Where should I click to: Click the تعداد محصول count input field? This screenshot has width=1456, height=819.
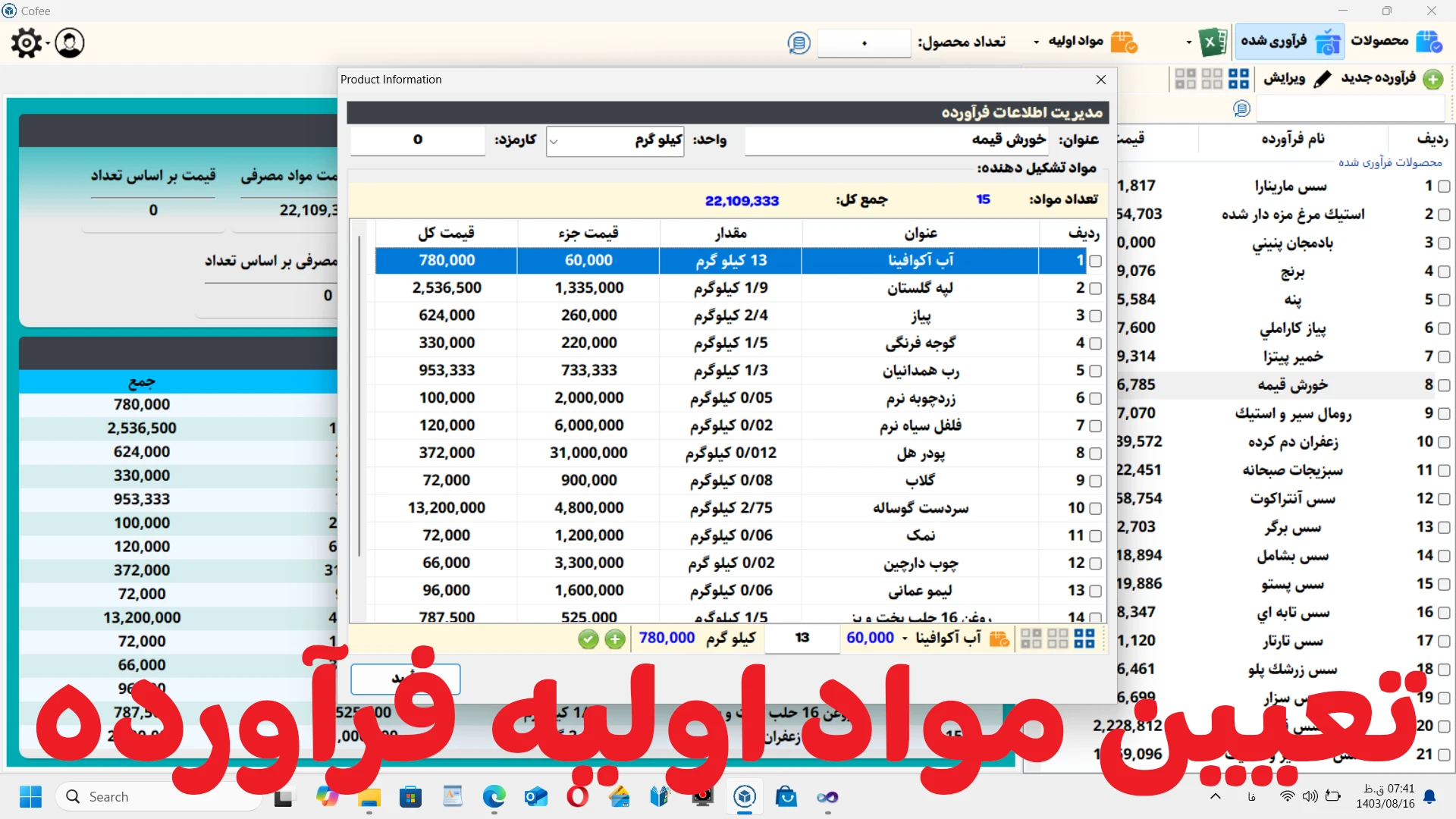[864, 43]
